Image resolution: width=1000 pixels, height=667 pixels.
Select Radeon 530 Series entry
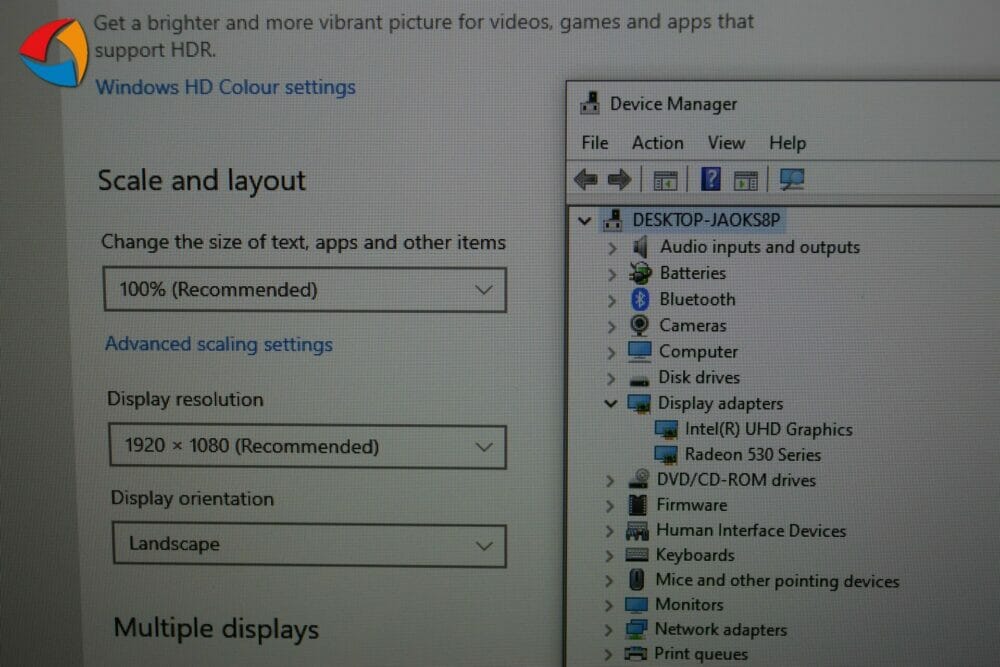tap(753, 455)
